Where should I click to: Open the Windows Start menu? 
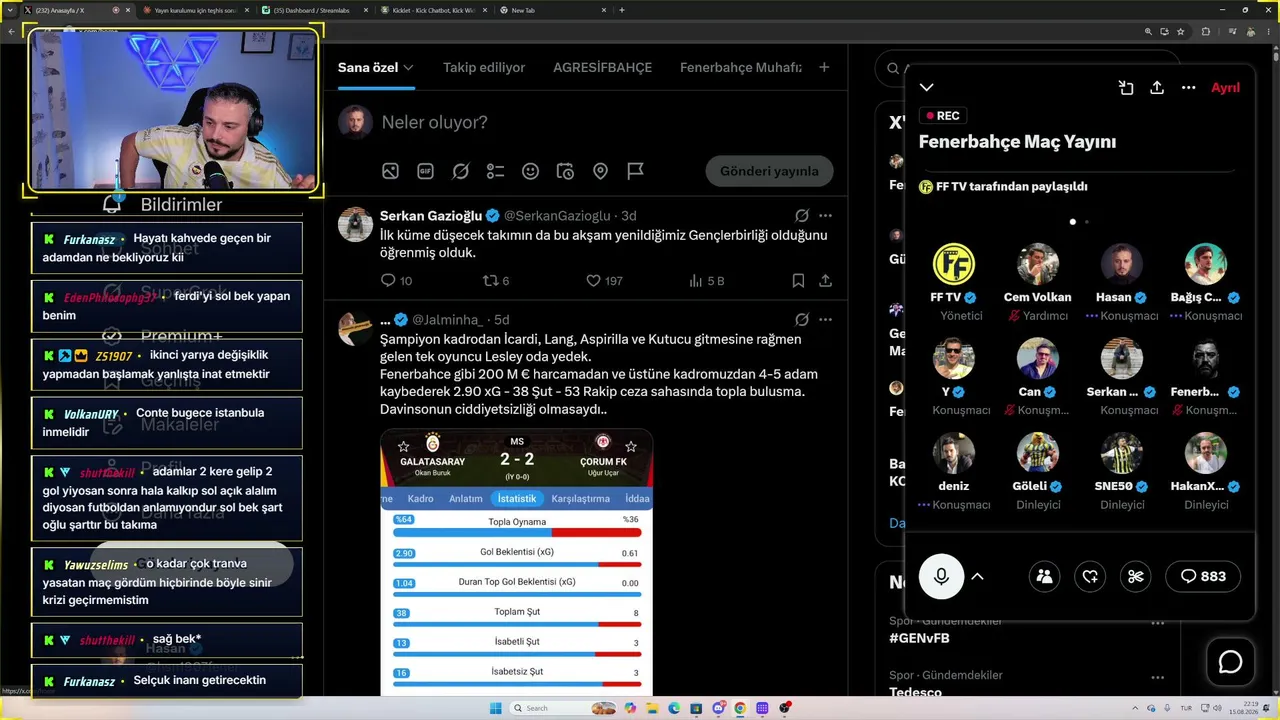[495, 708]
